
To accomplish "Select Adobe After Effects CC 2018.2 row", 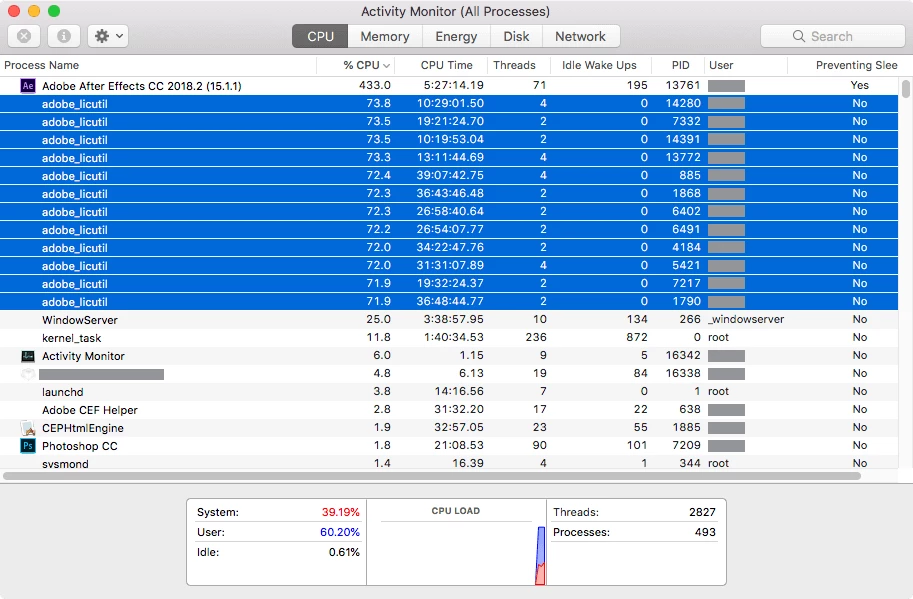I will (449, 86).
